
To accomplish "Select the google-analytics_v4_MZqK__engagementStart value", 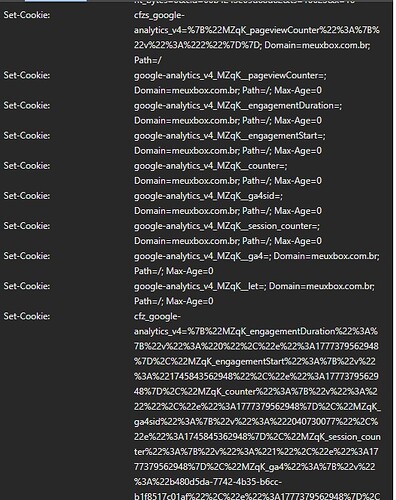I will click(x=230, y=143).
